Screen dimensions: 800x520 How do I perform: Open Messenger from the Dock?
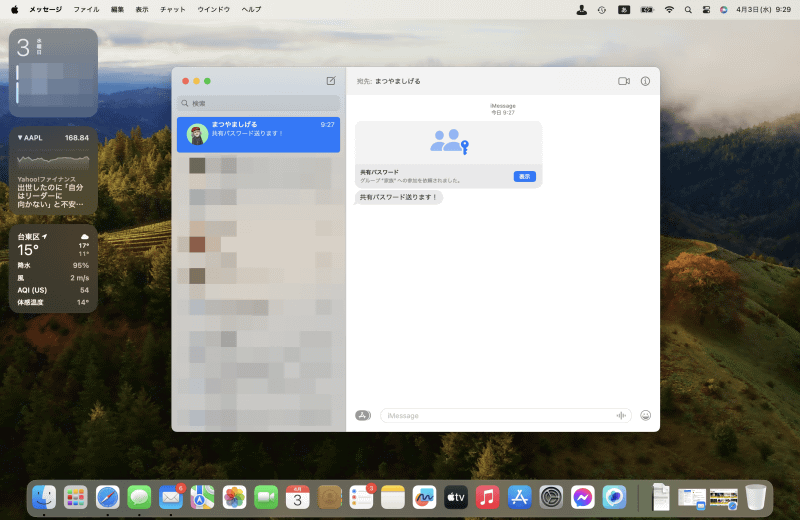pos(583,497)
